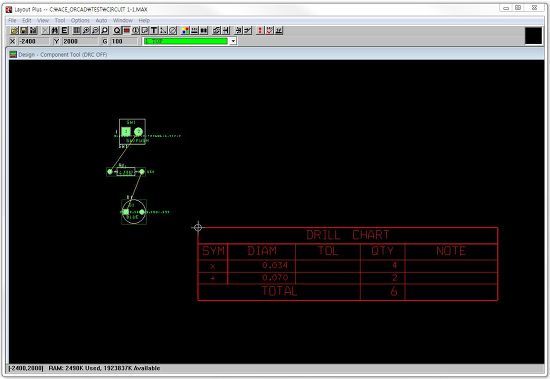Click the Delete (X) toolbar icon
This screenshot has width=550, height=379.
[45, 31]
